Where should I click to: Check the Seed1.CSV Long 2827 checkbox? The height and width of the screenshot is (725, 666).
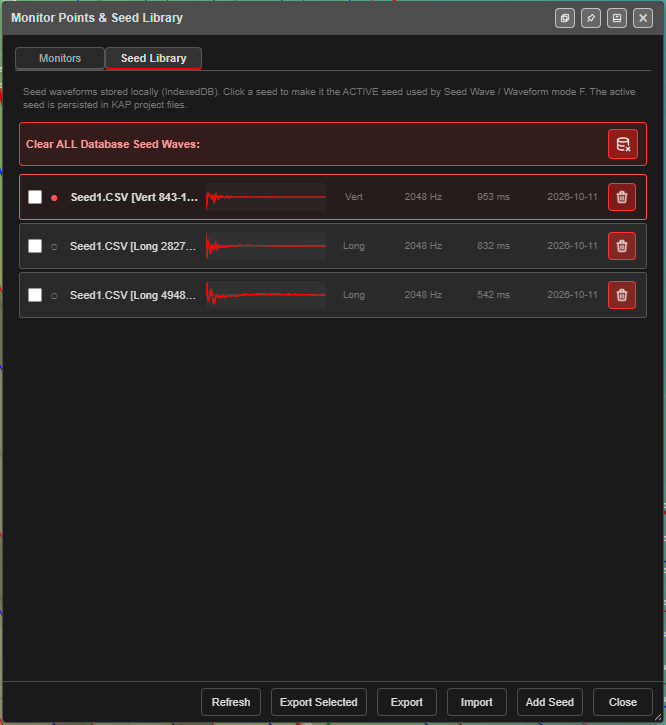point(35,246)
